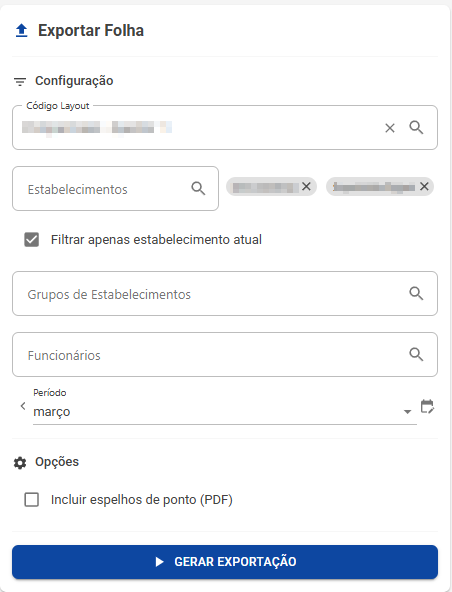Image resolution: width=452 pixels, height=592 pixels.
Task: Click the Estabelecimentos search magnifier
Action: (198, 188)
